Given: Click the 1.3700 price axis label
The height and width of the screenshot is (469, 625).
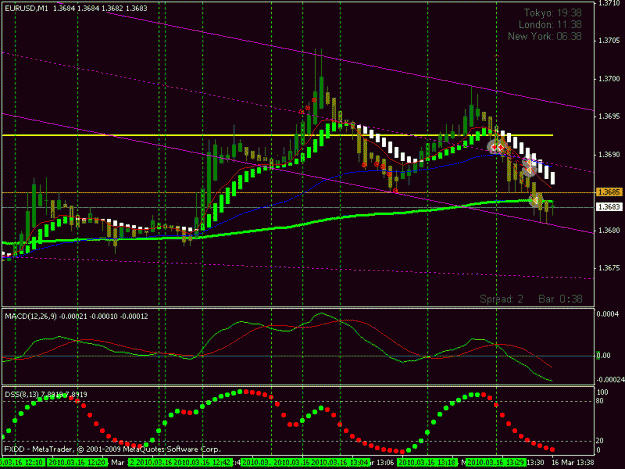Looking at the screenshot, I should 609,79.
